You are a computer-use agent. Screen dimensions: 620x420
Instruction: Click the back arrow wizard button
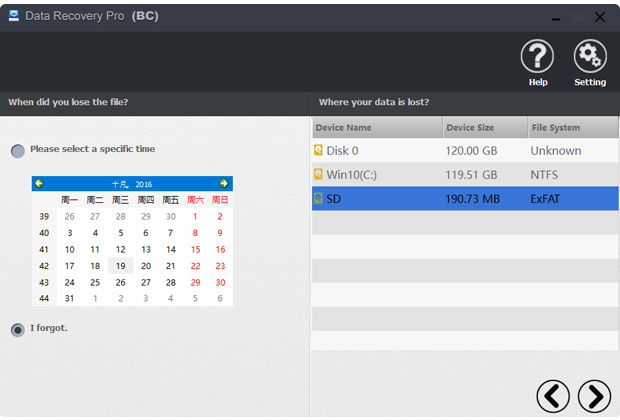click(x=553, y=396)
